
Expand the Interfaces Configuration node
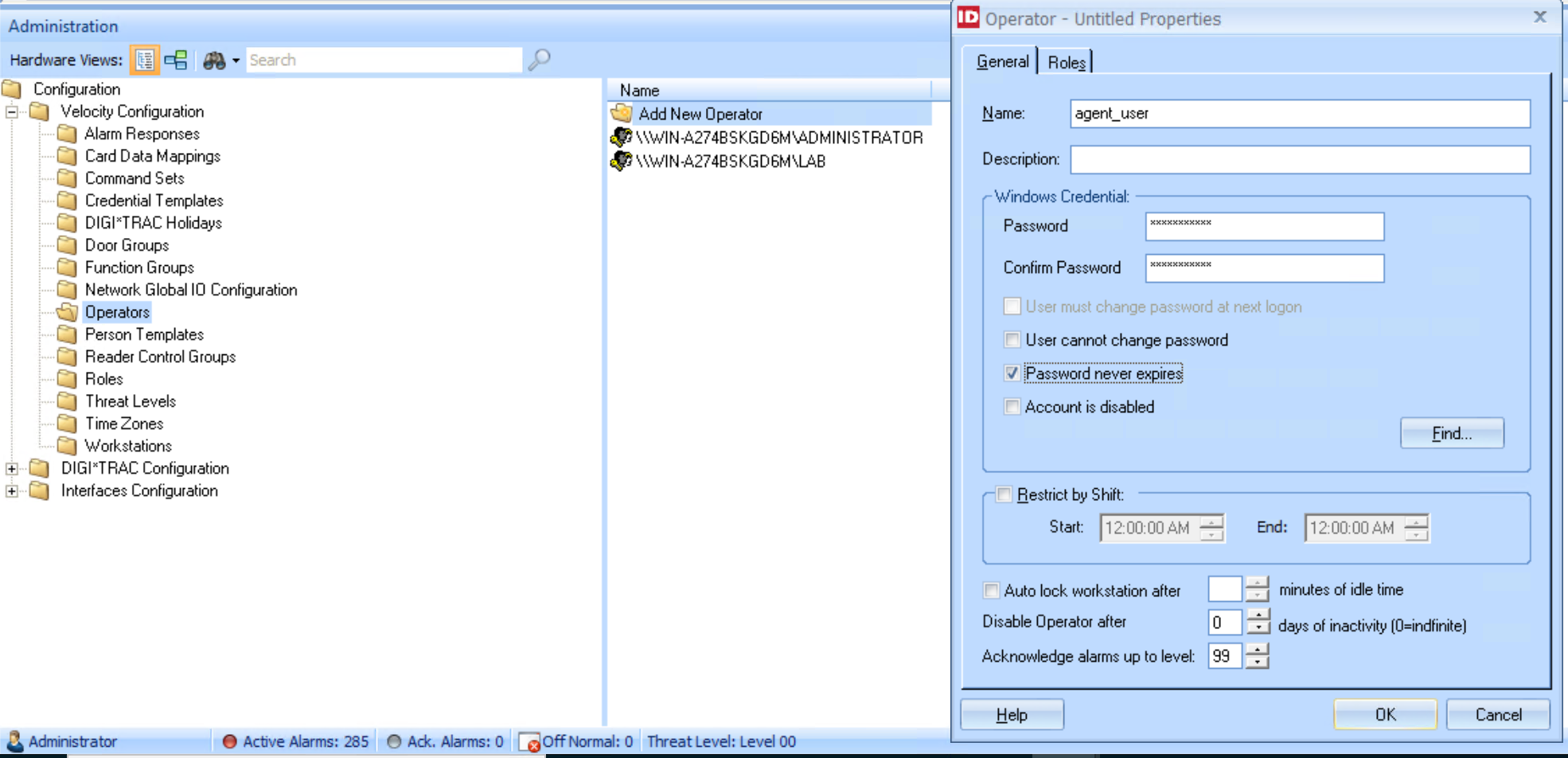(x=12, y=490)
